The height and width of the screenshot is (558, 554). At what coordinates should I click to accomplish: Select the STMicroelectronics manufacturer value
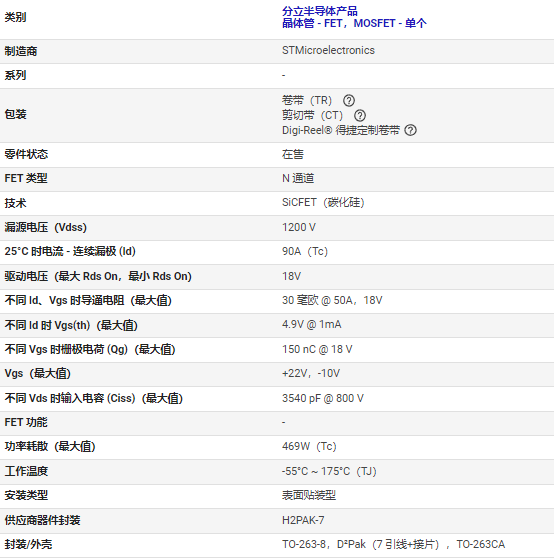[328, 51]
